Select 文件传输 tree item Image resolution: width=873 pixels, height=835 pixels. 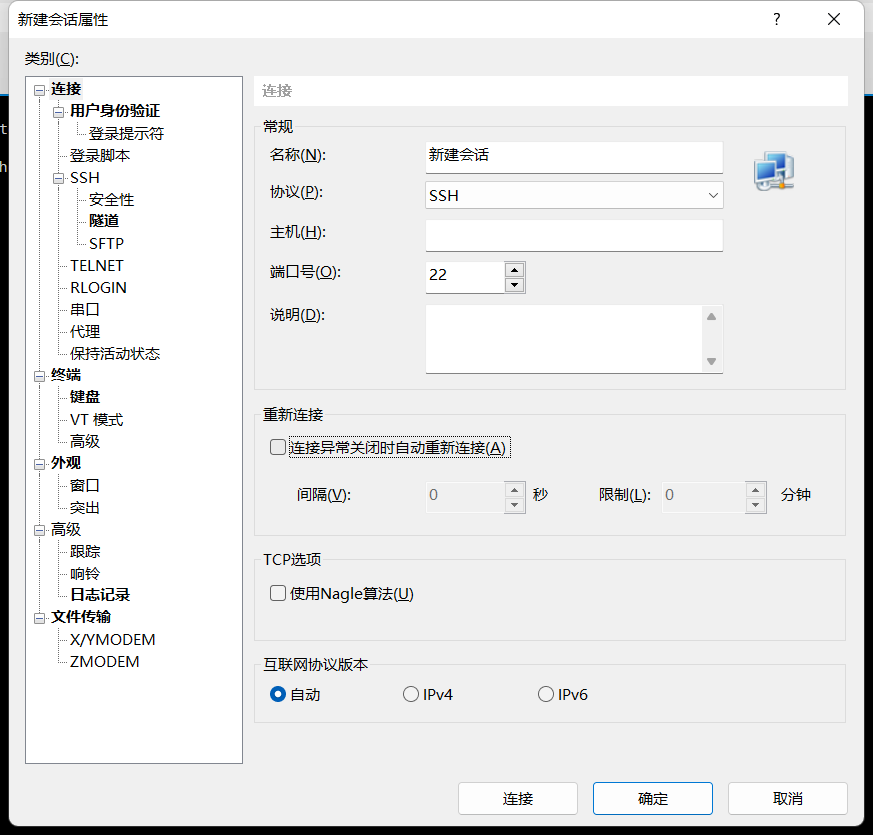pos(81,617)
